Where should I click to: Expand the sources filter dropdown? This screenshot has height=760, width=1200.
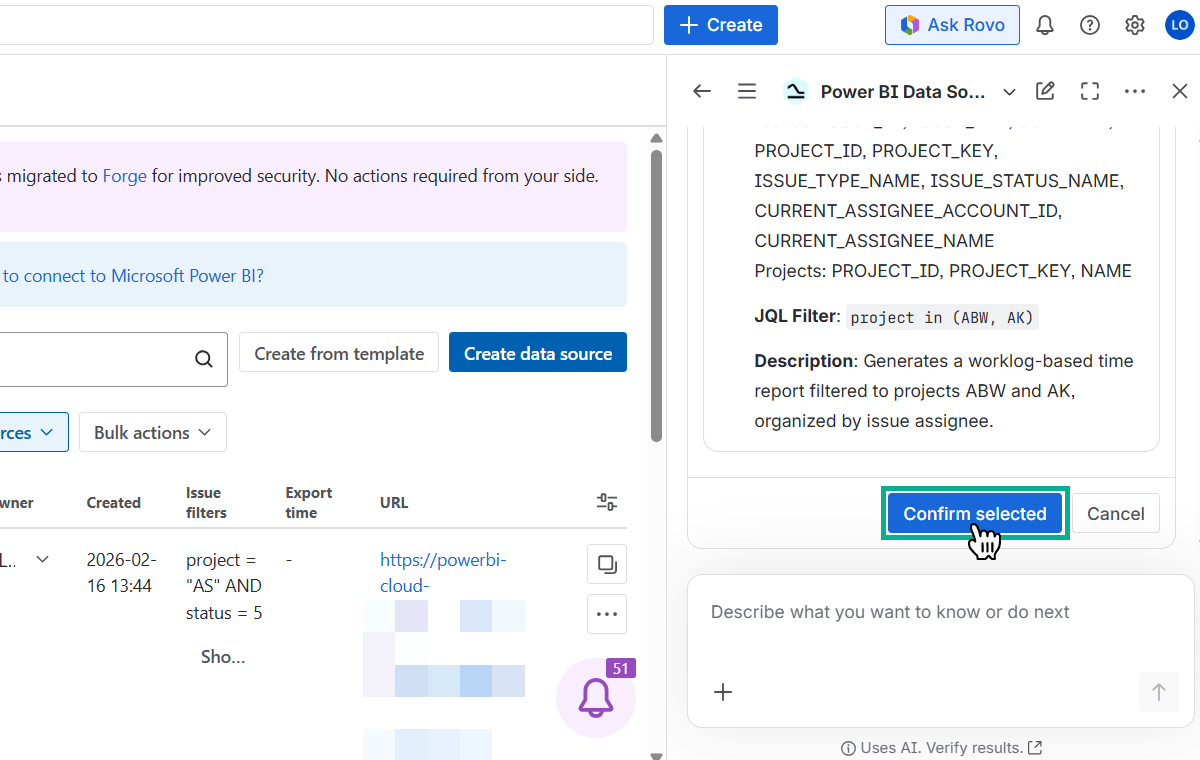pos(34,432)
